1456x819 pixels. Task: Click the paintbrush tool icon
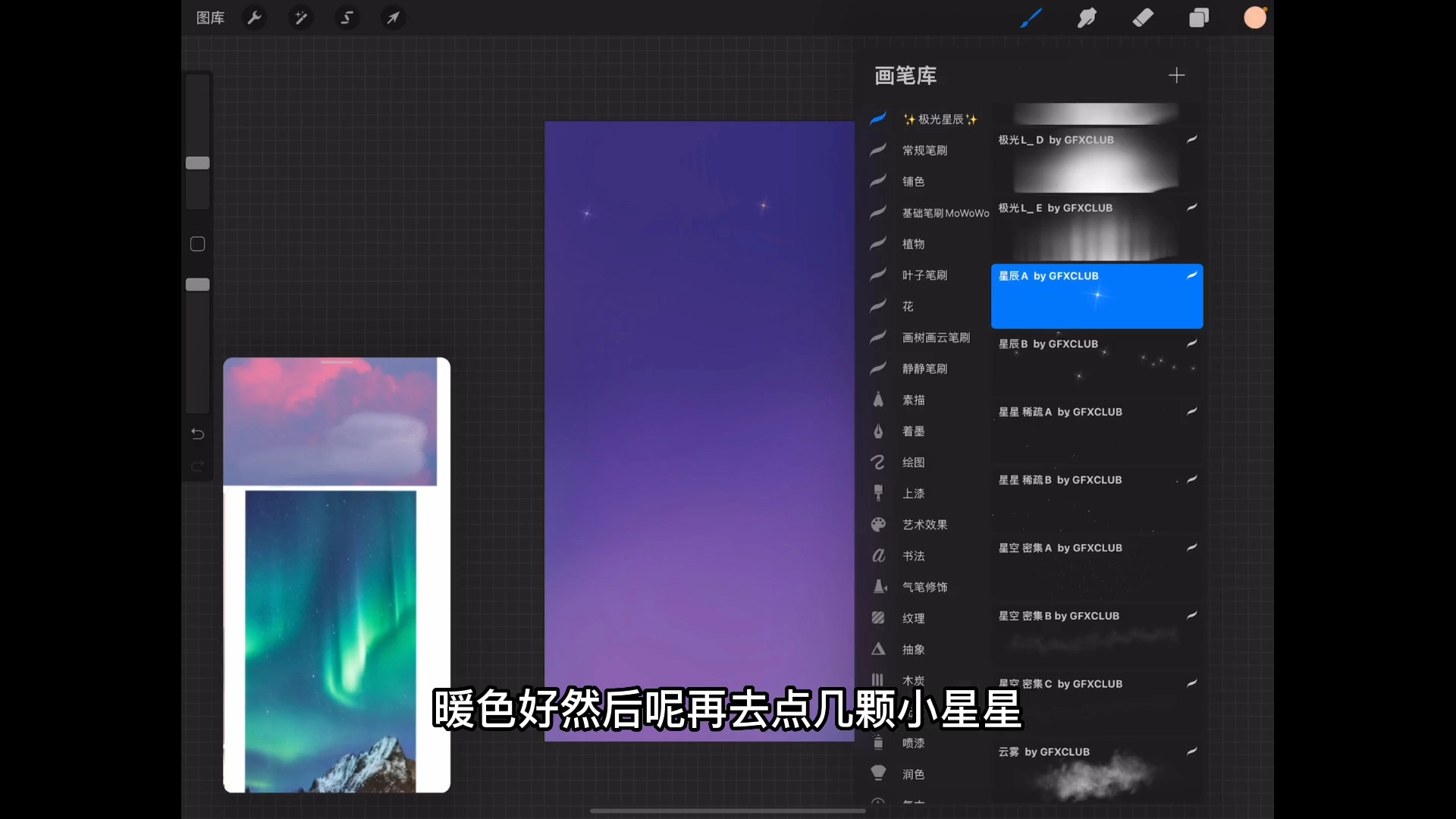1031,17
